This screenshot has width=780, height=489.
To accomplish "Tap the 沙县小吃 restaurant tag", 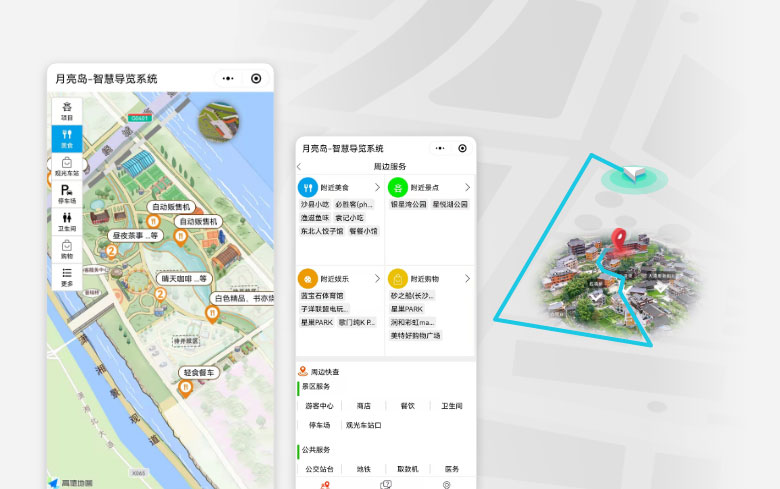I will pyautogui.click(x=316, y=204).
